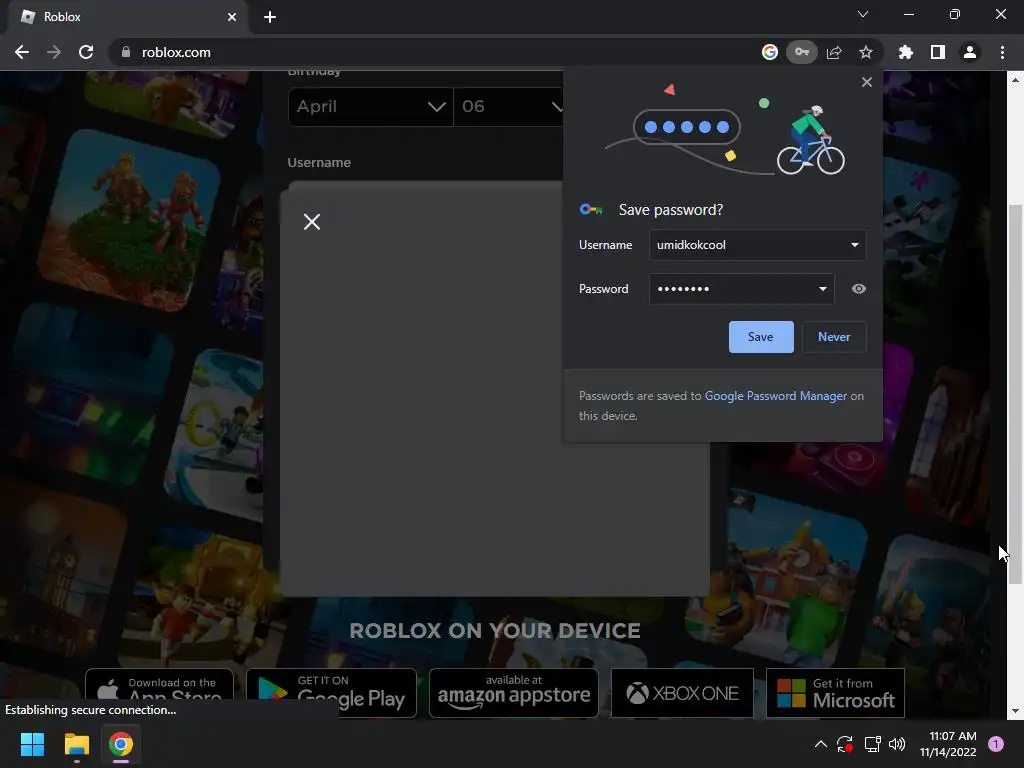The height and width of the screenshot is (768, 1024).
Task: Open the birthday day dropdown 06
Action: (509, 106)
